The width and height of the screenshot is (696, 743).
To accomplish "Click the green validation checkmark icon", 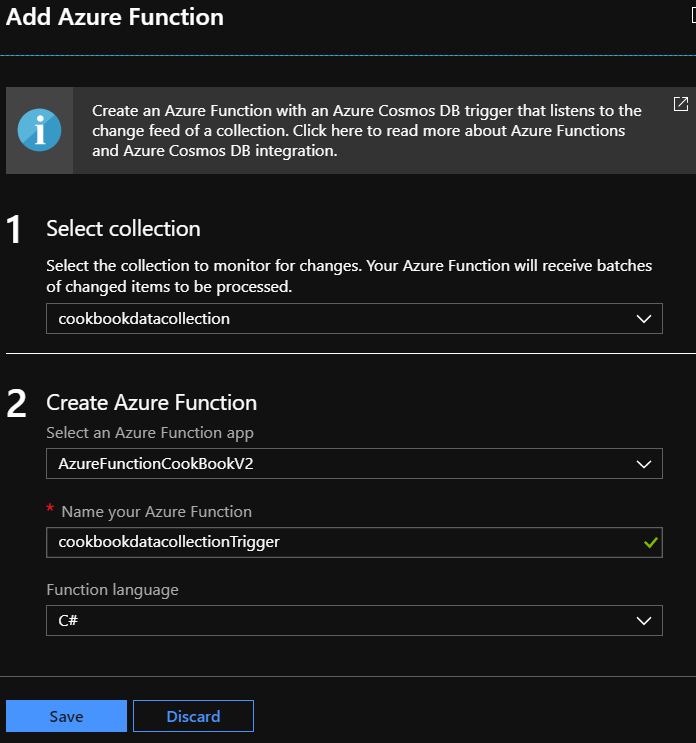I will point(650,542).
